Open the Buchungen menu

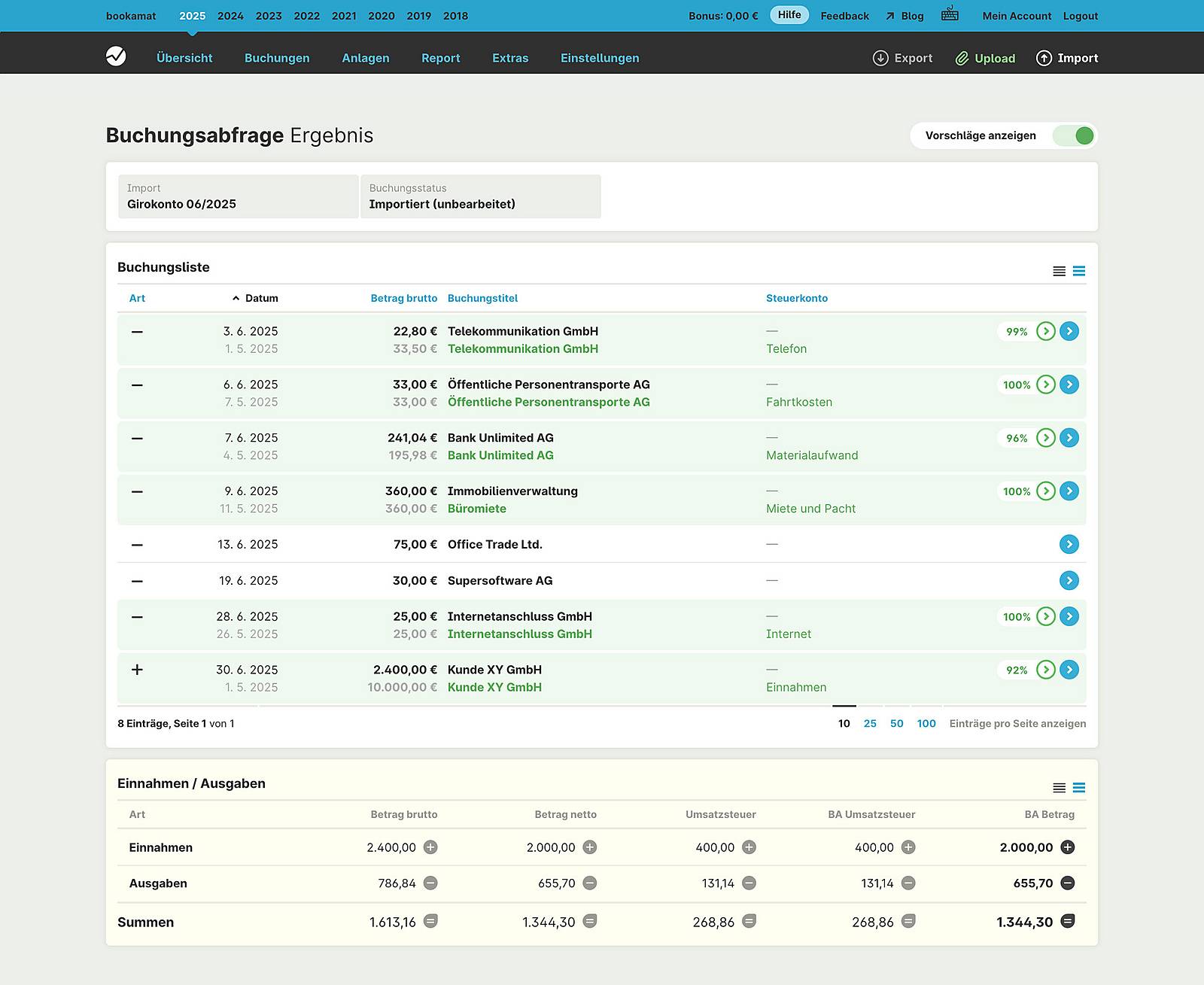(x=277, y=58)
